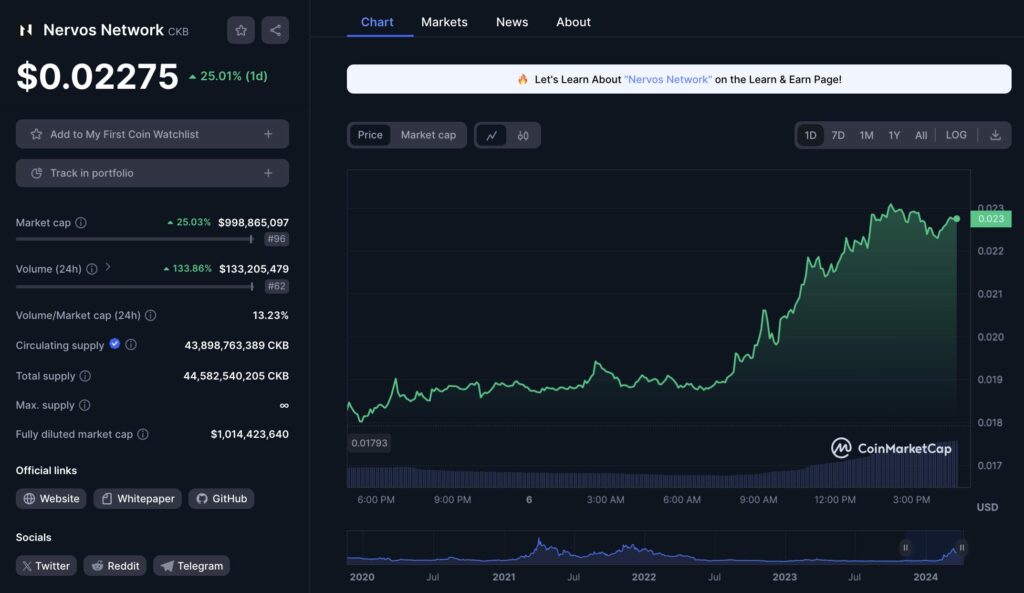Click the 0.023 current price label on chart

[991, 219]
